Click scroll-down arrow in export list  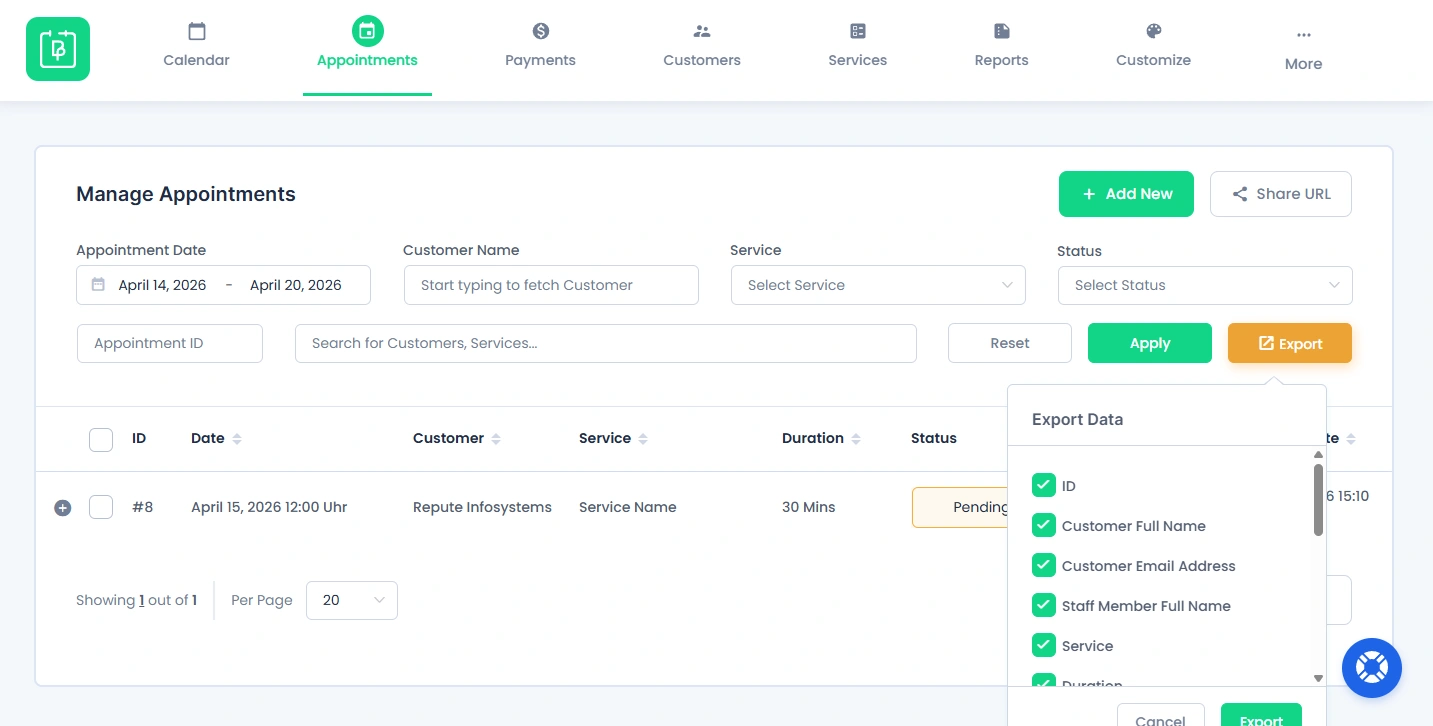point(1318,679)
